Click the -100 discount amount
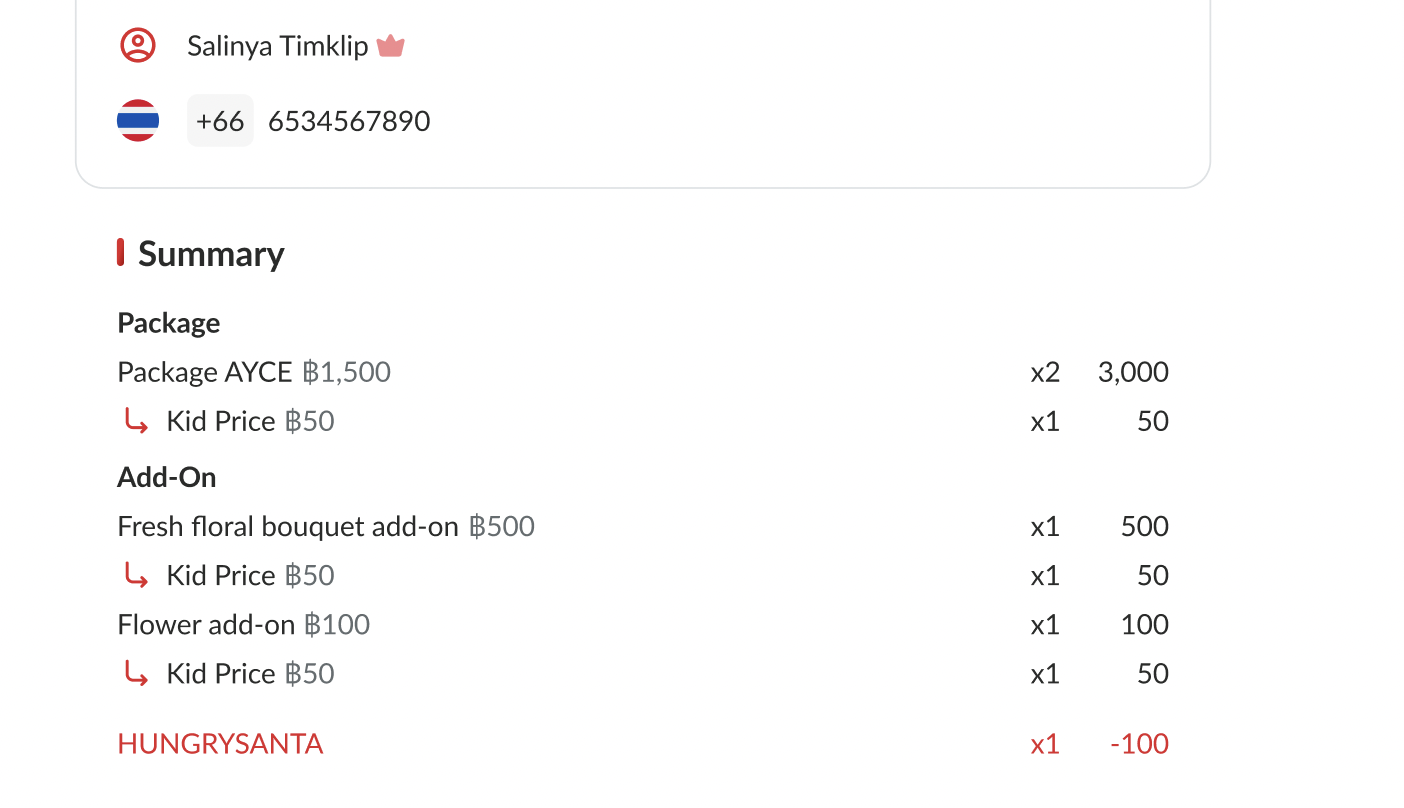The width and height of the screenshot is (1404, 808). (x=1139, y=744)
